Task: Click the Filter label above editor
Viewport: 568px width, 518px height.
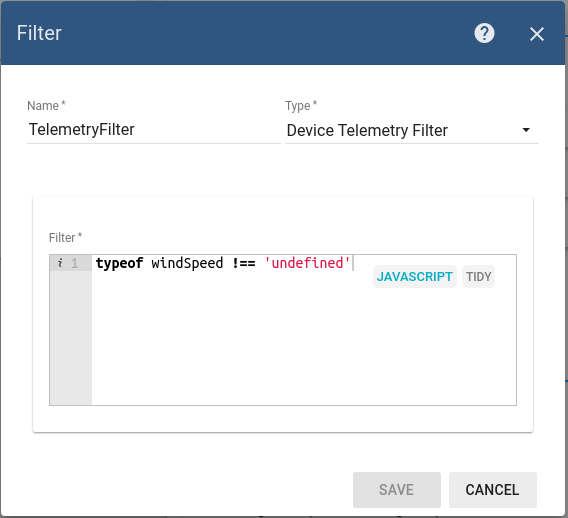Action: click(65, 238)
